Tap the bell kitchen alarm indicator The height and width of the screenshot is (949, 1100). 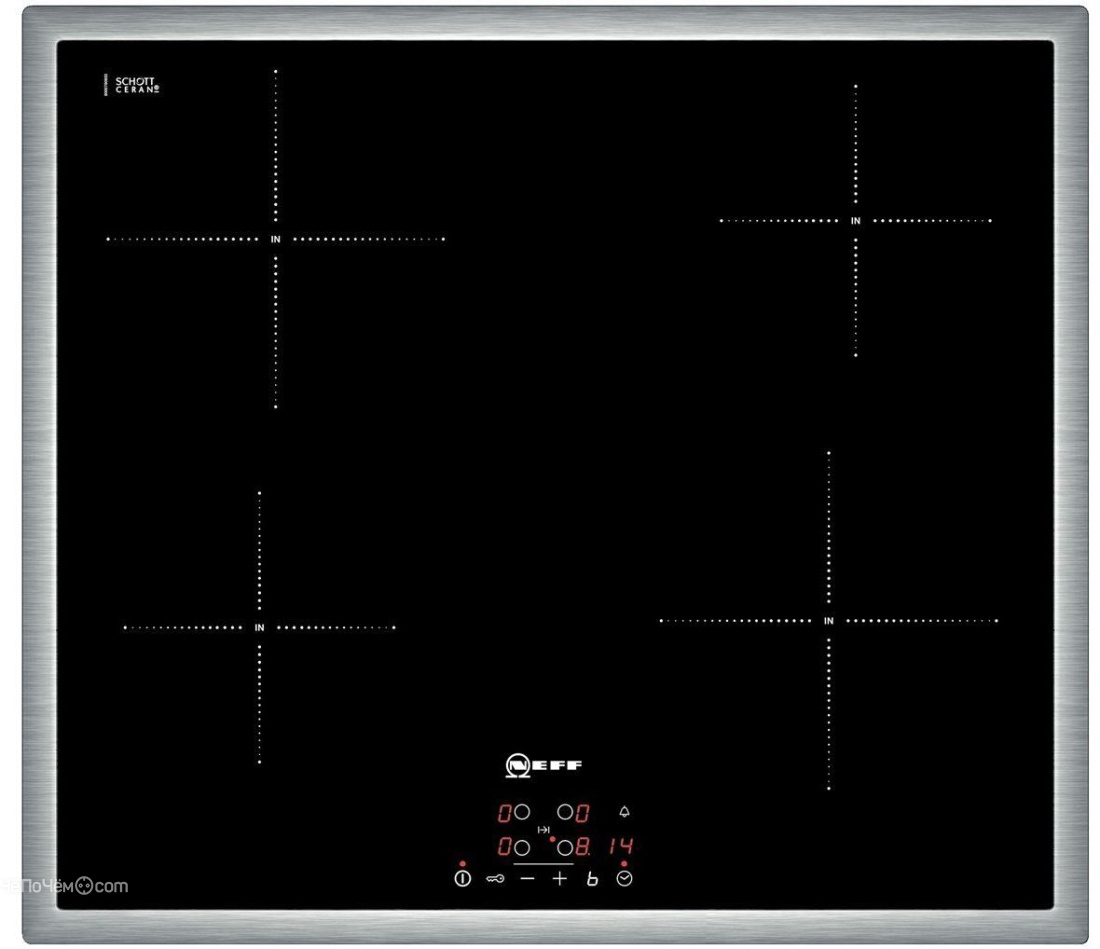click(x=624, y=812)
